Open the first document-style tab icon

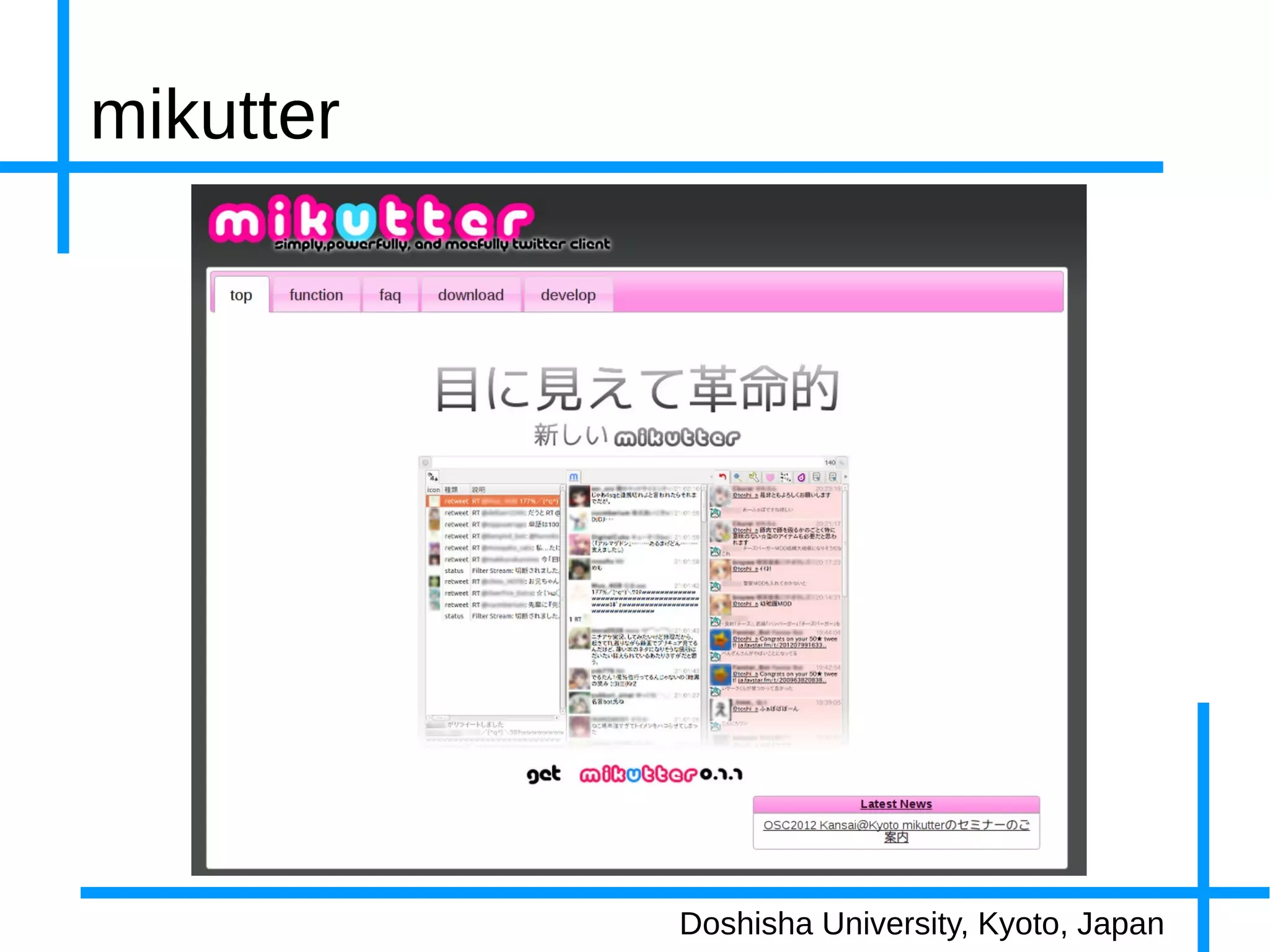pos(817,477)
